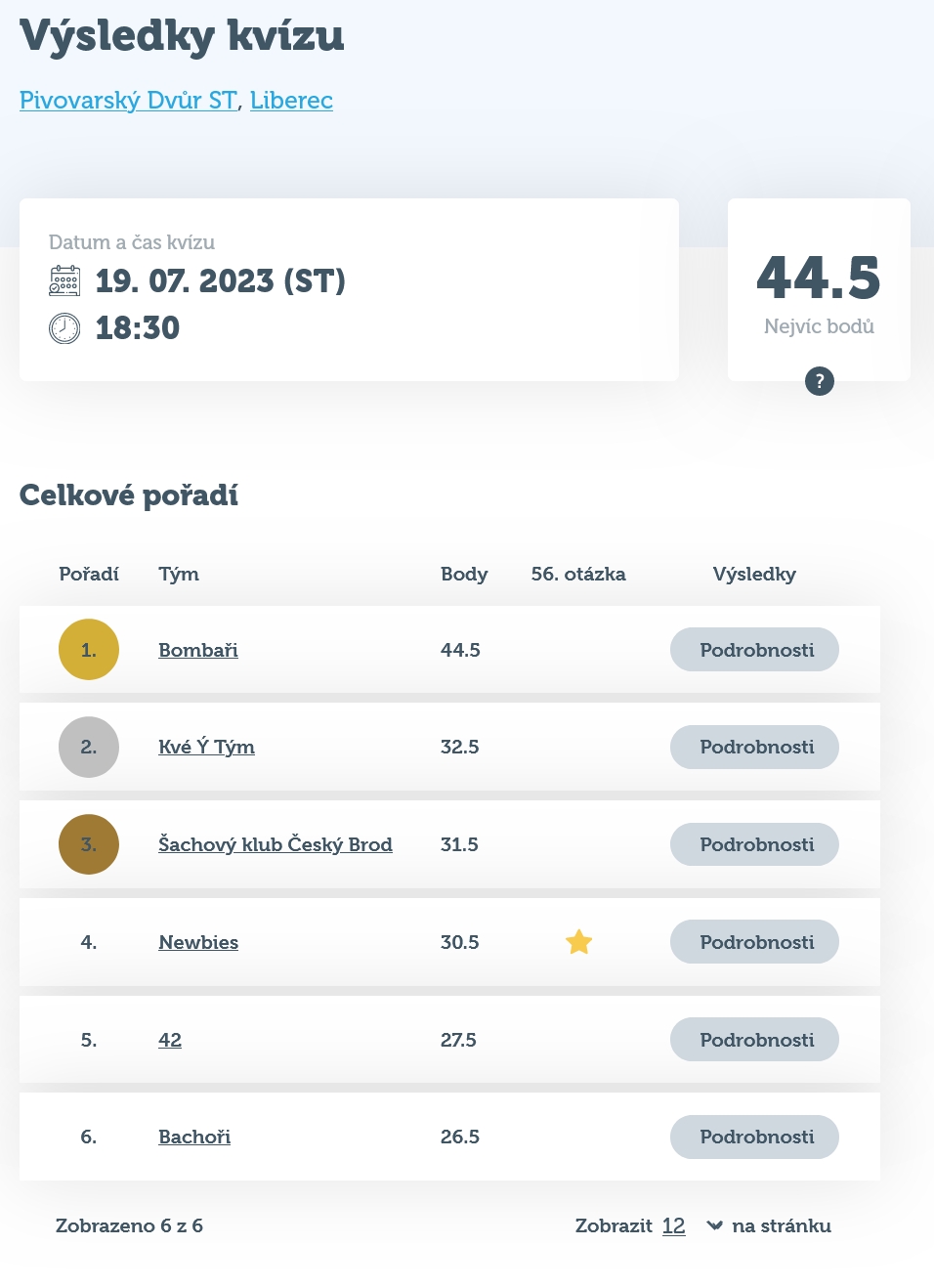
Task: Sort by the Body column header
Action: click(464, 574)
